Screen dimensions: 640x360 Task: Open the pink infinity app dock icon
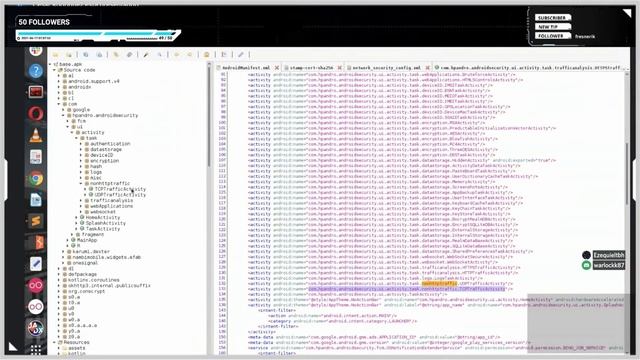pos(36,285)
